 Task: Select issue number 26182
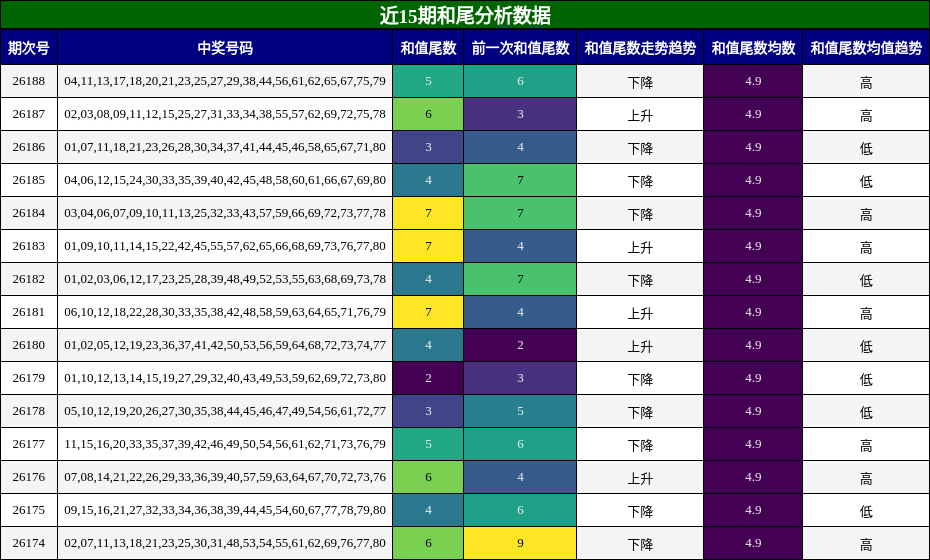click(x=28, y=279)
